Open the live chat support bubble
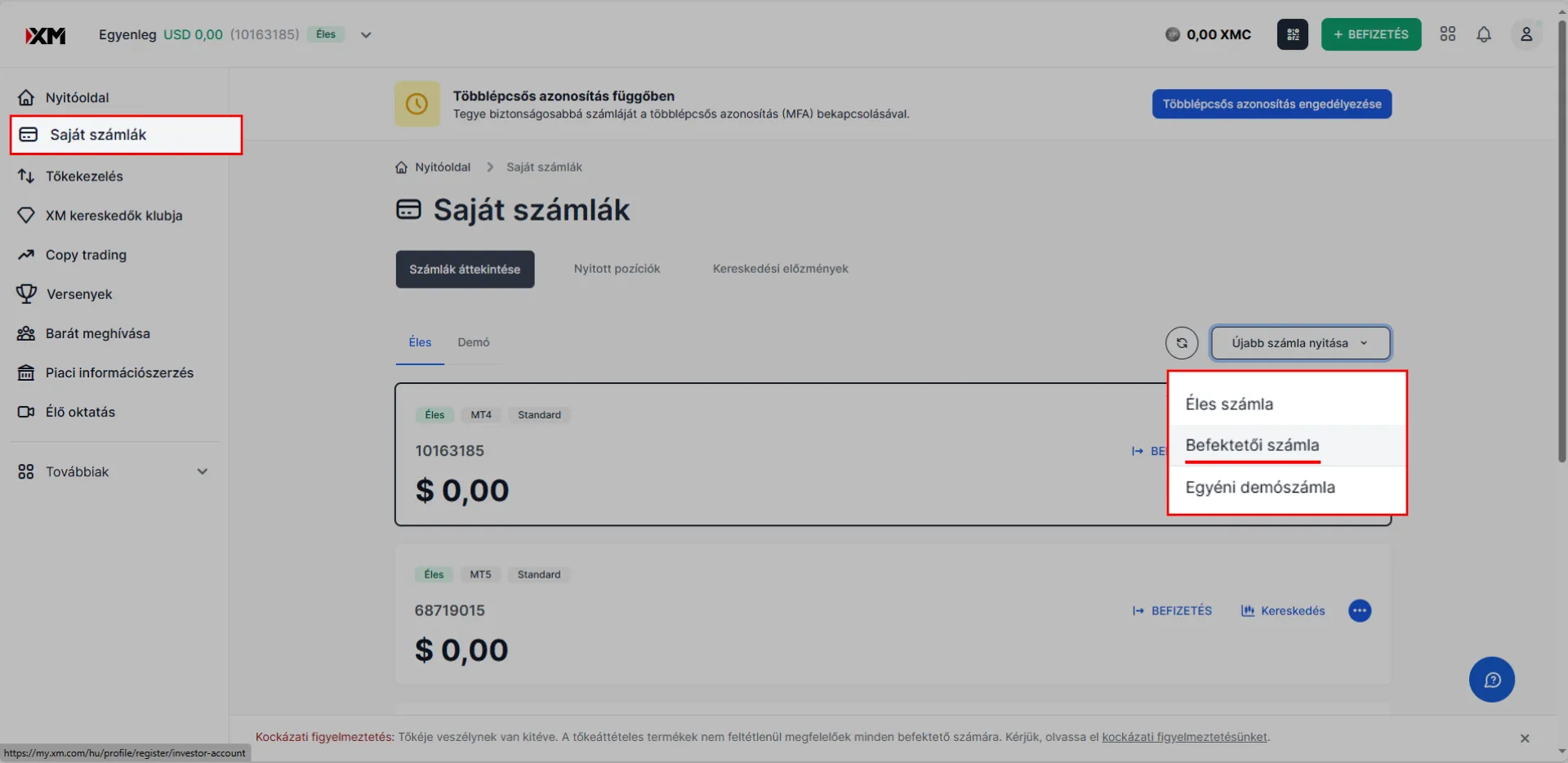Image resolution: width=1568 pixels, height=763 pixels. coord(1492,680)
